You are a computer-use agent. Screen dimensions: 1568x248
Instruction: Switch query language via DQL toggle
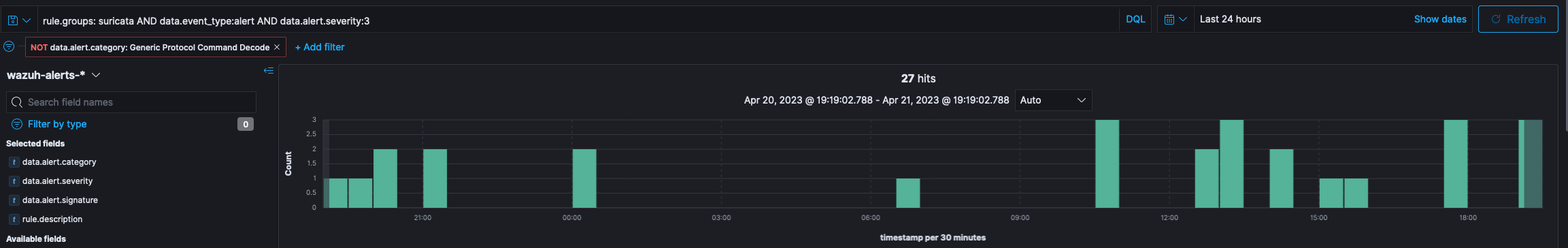tap(1135, 19)
